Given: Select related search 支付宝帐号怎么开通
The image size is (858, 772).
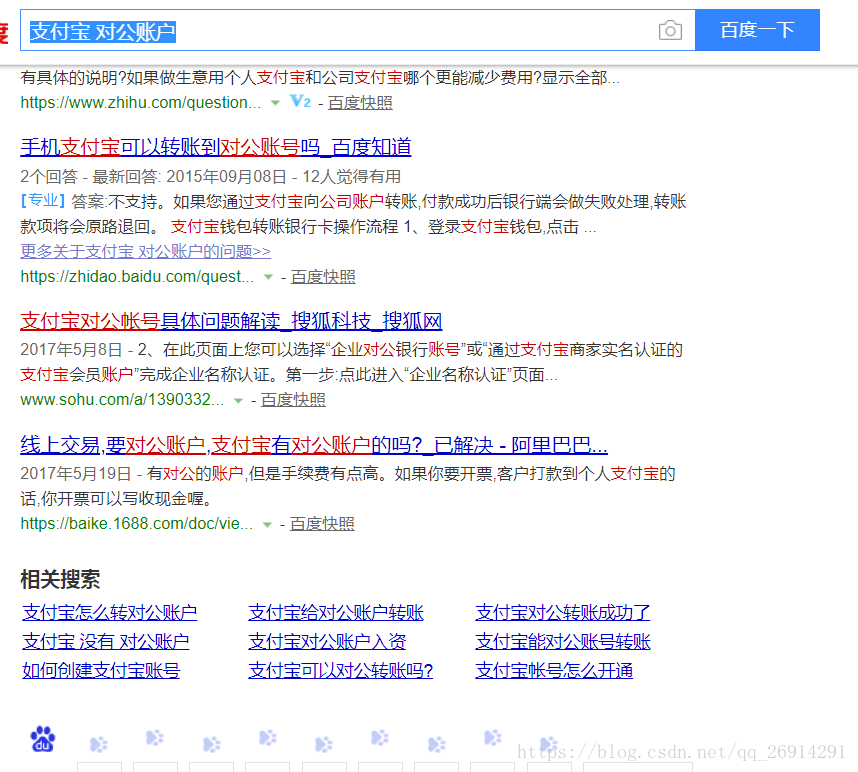Looking at the screenshot, I should (x=554, y=670).
